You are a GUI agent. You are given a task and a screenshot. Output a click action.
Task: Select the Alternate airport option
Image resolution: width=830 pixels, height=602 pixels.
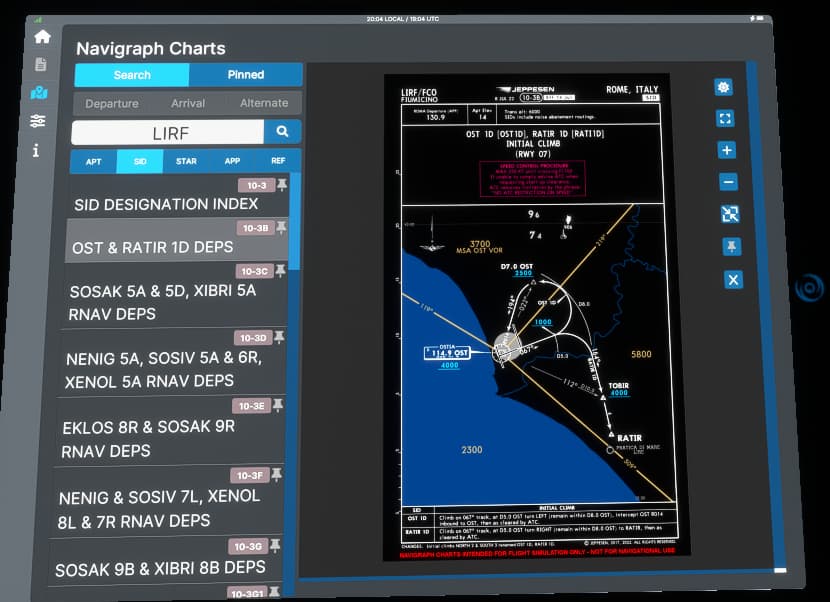tap(264, 103)
